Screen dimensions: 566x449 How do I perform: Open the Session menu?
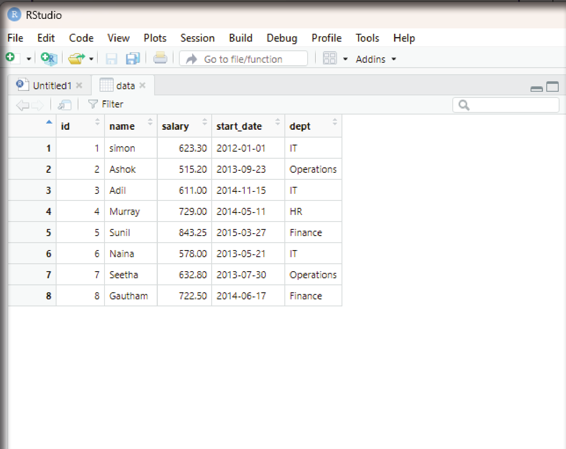click(197, 38)
